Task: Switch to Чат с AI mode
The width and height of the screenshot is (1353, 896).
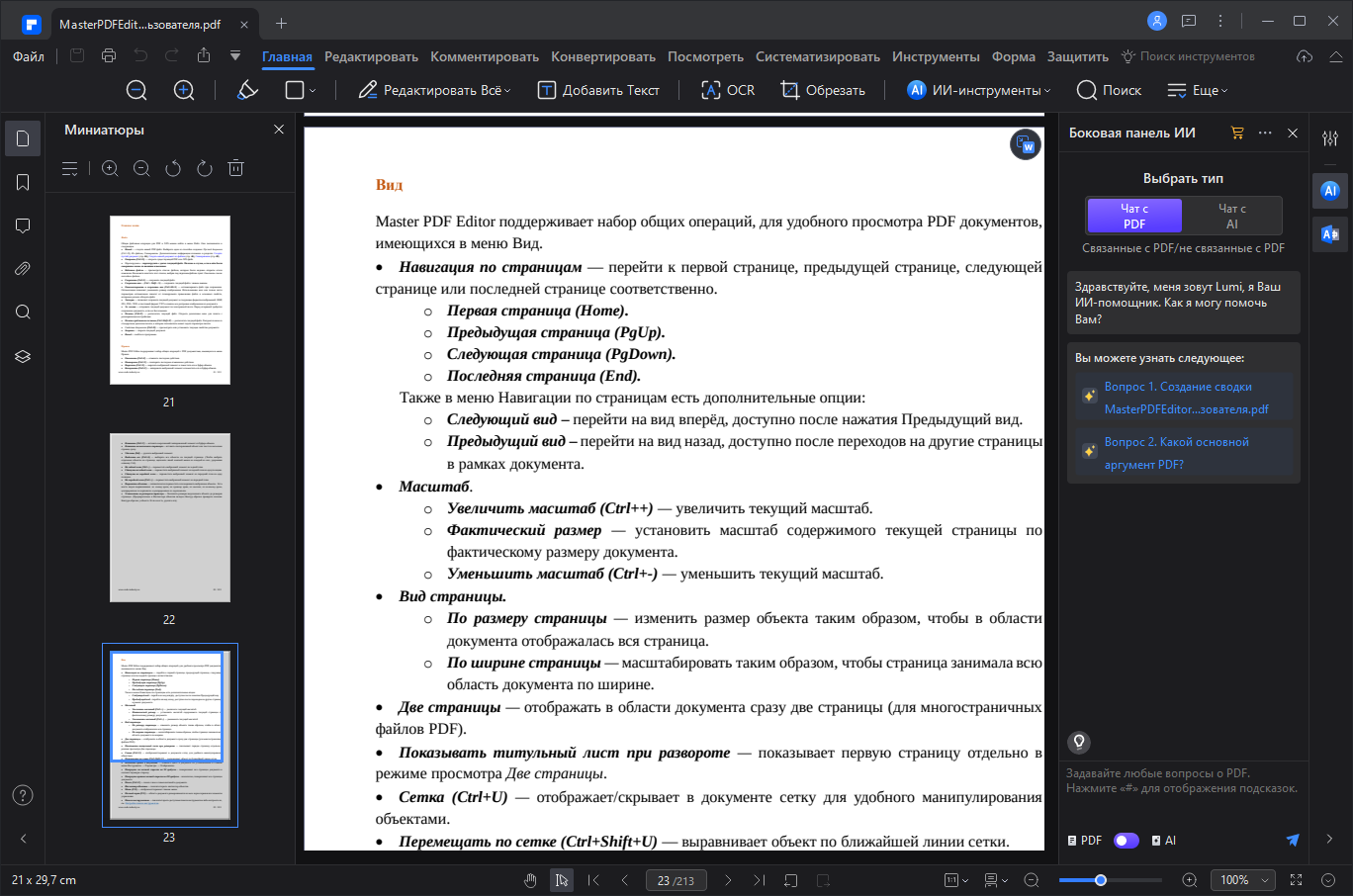Action: click(x=1231, y=217)
